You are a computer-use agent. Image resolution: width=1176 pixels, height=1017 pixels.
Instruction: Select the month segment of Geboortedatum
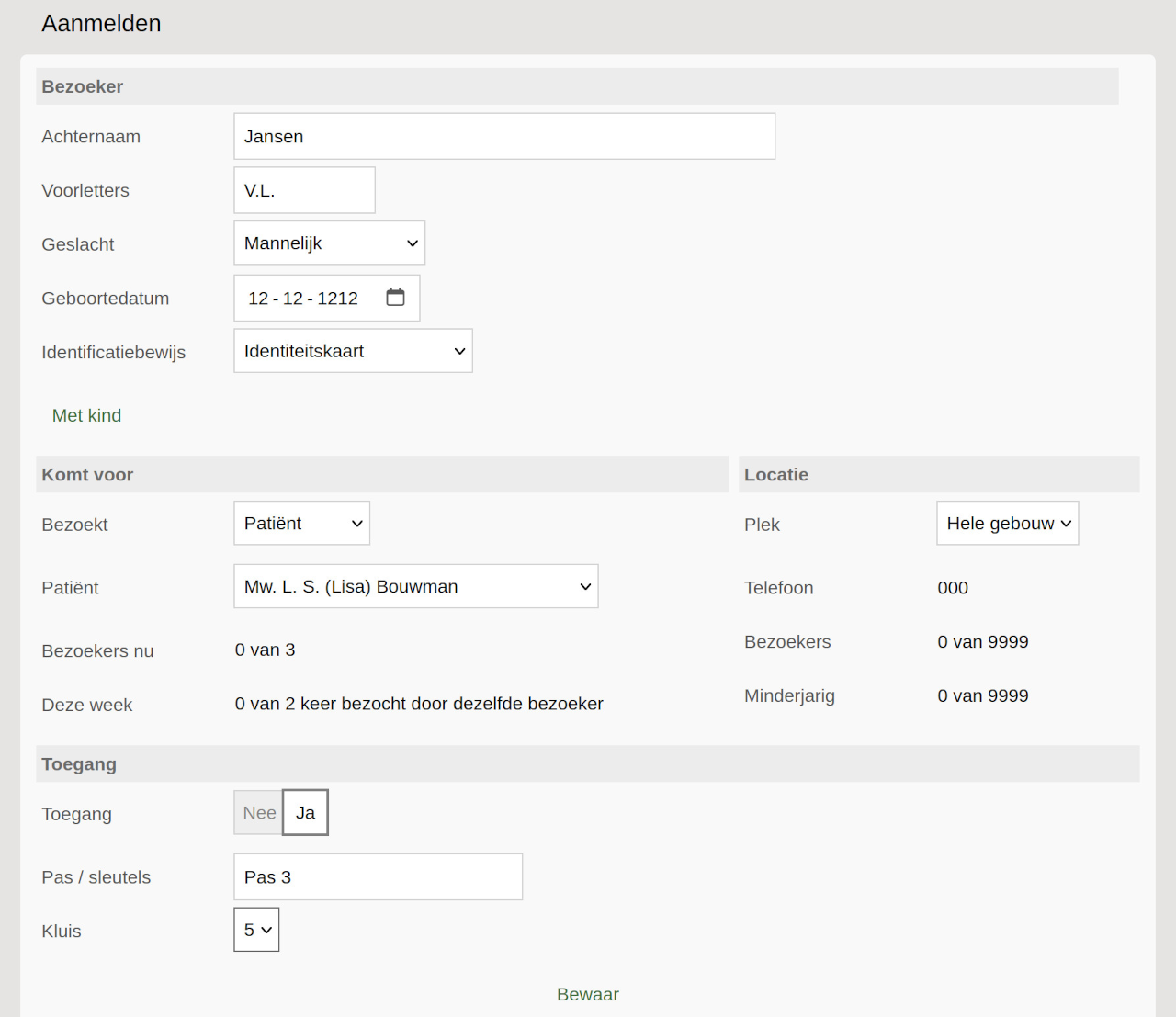pyautogui.click(x=293, y=299)
